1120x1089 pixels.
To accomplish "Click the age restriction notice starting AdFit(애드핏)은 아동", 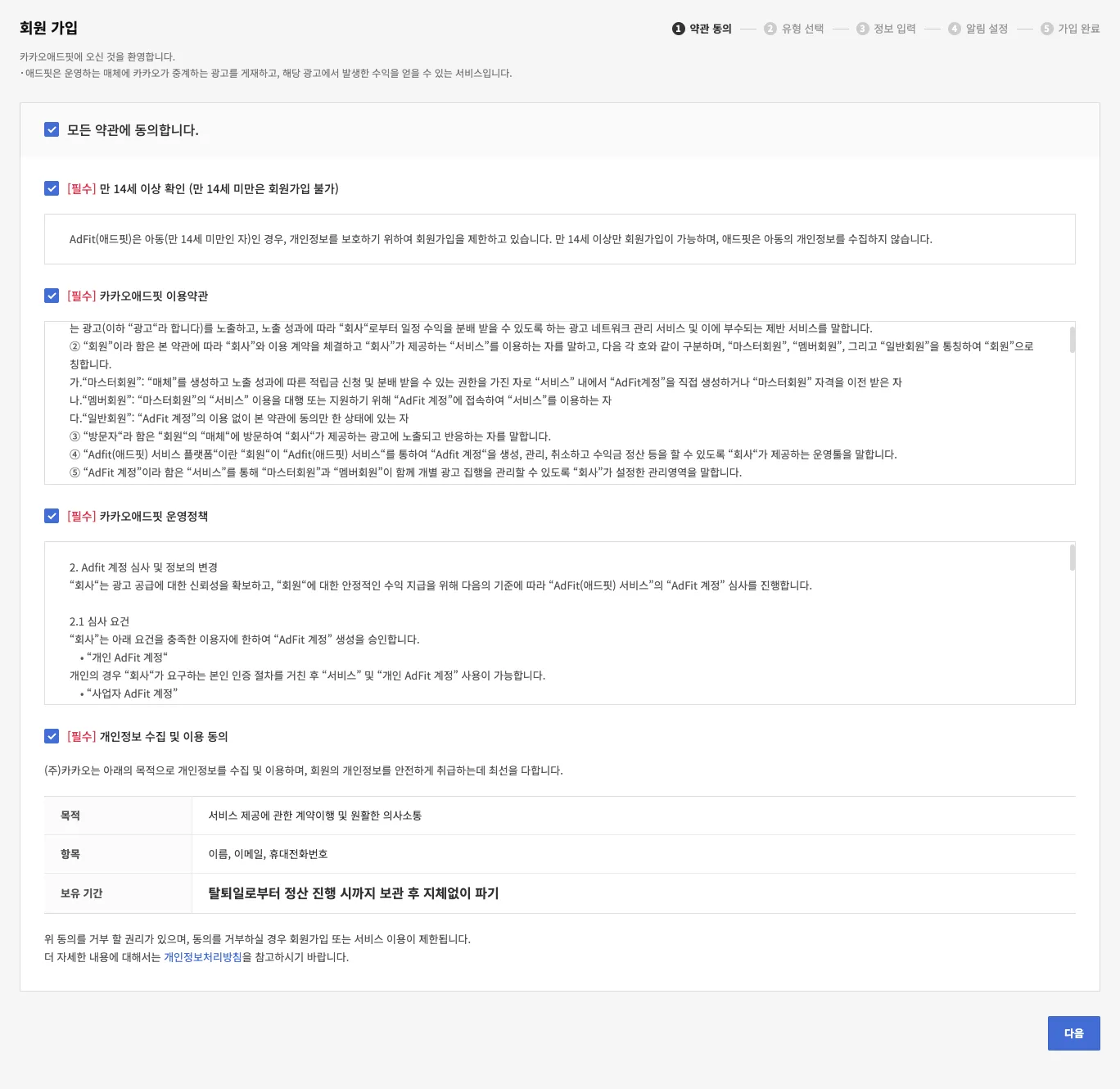I will [501, 239].
